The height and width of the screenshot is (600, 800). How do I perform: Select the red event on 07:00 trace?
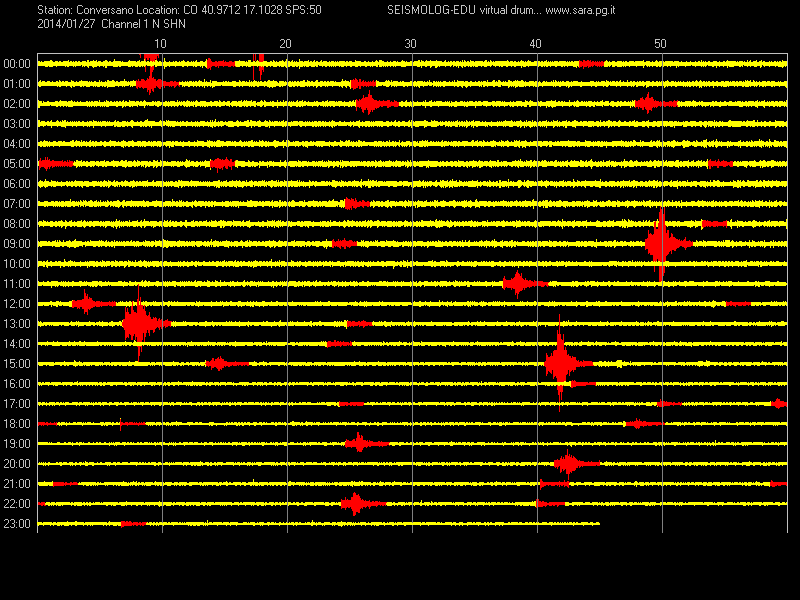click(357, 204)
